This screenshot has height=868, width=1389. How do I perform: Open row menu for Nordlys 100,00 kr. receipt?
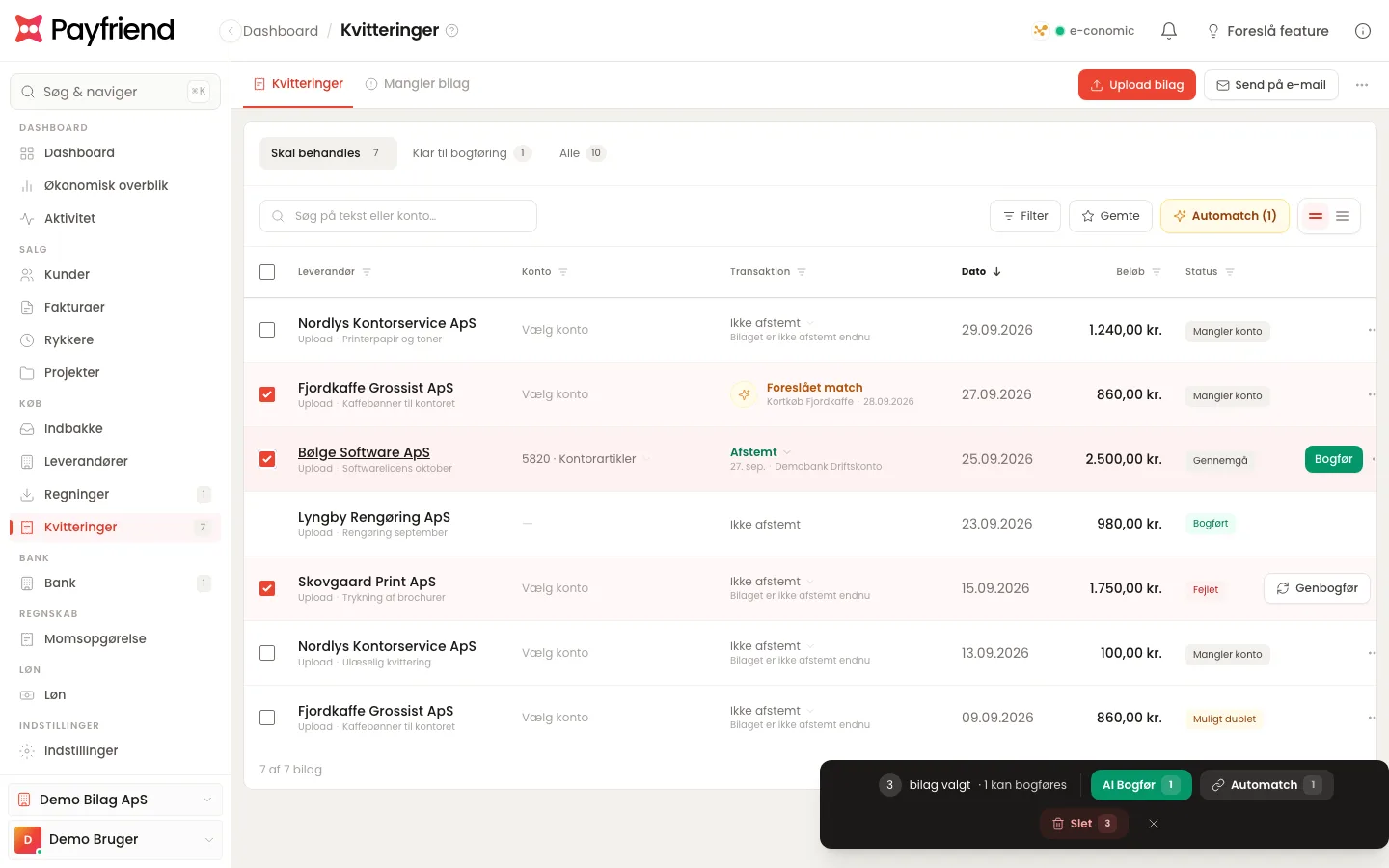1372,653
